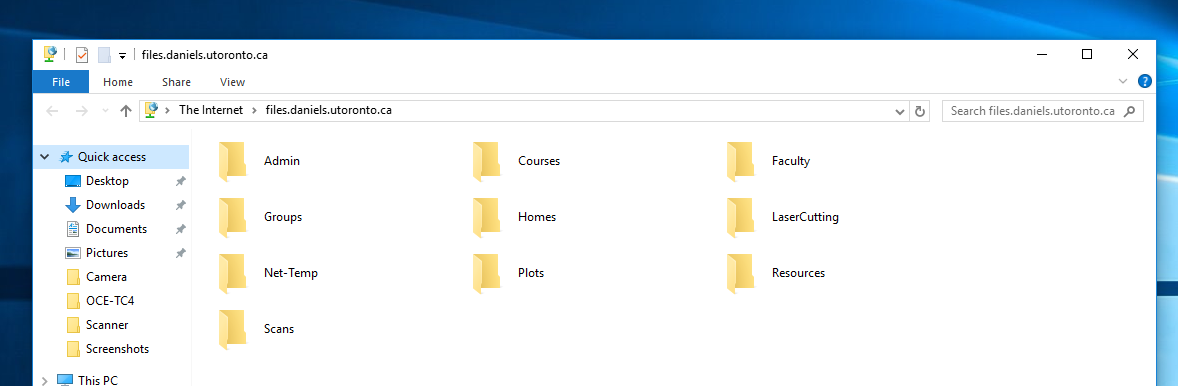Click The Internet breadcrumb in address bar
The width and height of the screenshot is (1178, 386).
point(211,110)
